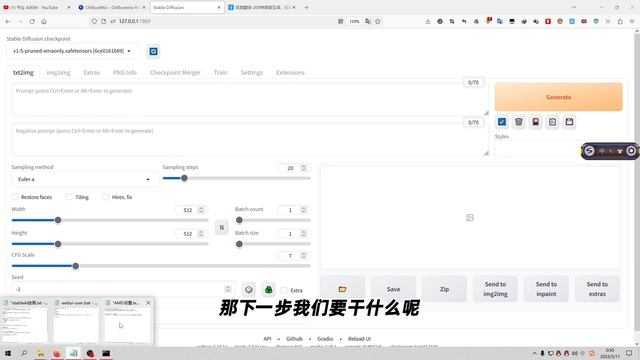640x360 pixels.
Task: Open File Explorer from the taskbar
Action: 40,353
